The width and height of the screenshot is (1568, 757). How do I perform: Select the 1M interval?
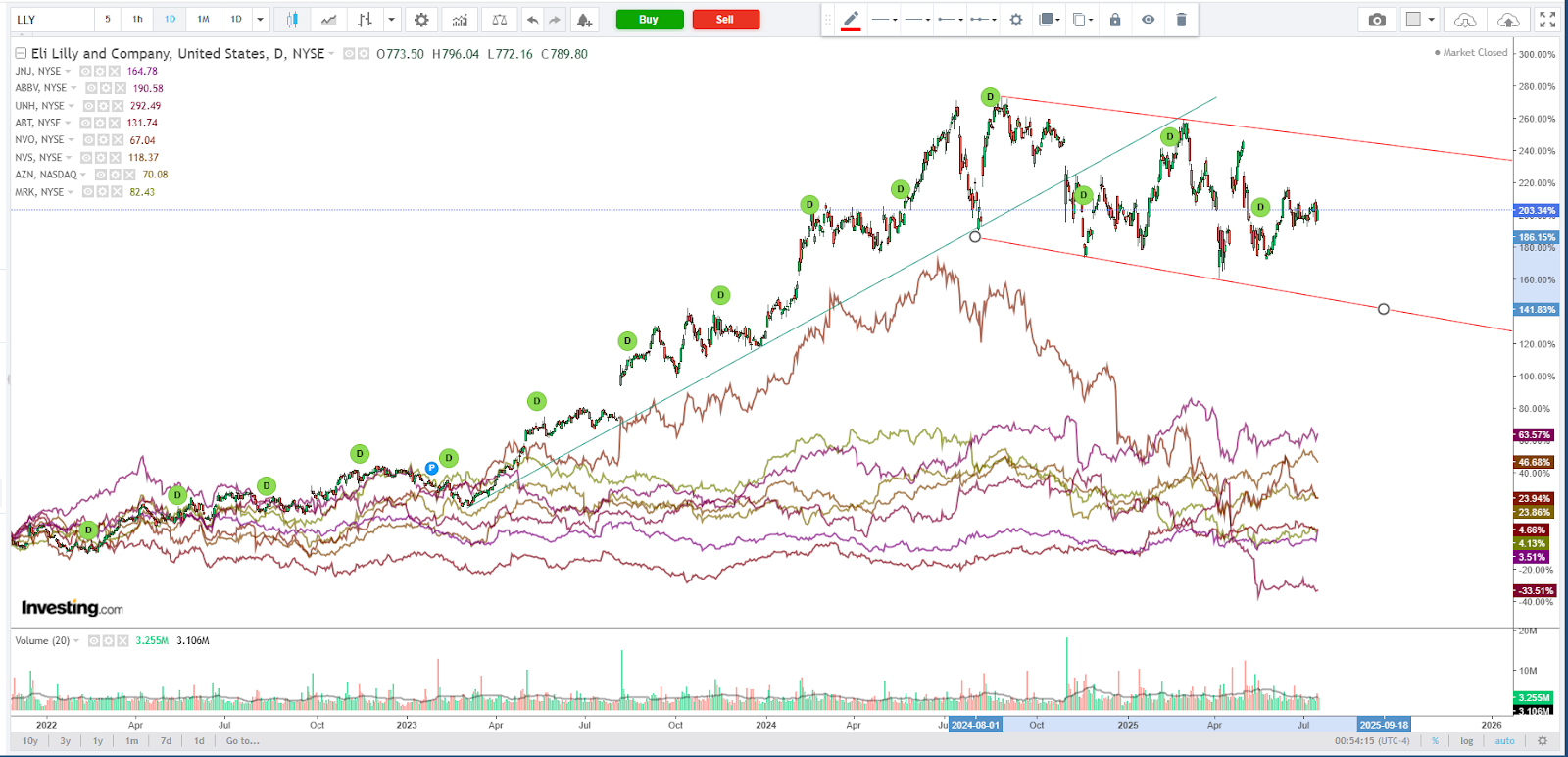pos(203,19)
